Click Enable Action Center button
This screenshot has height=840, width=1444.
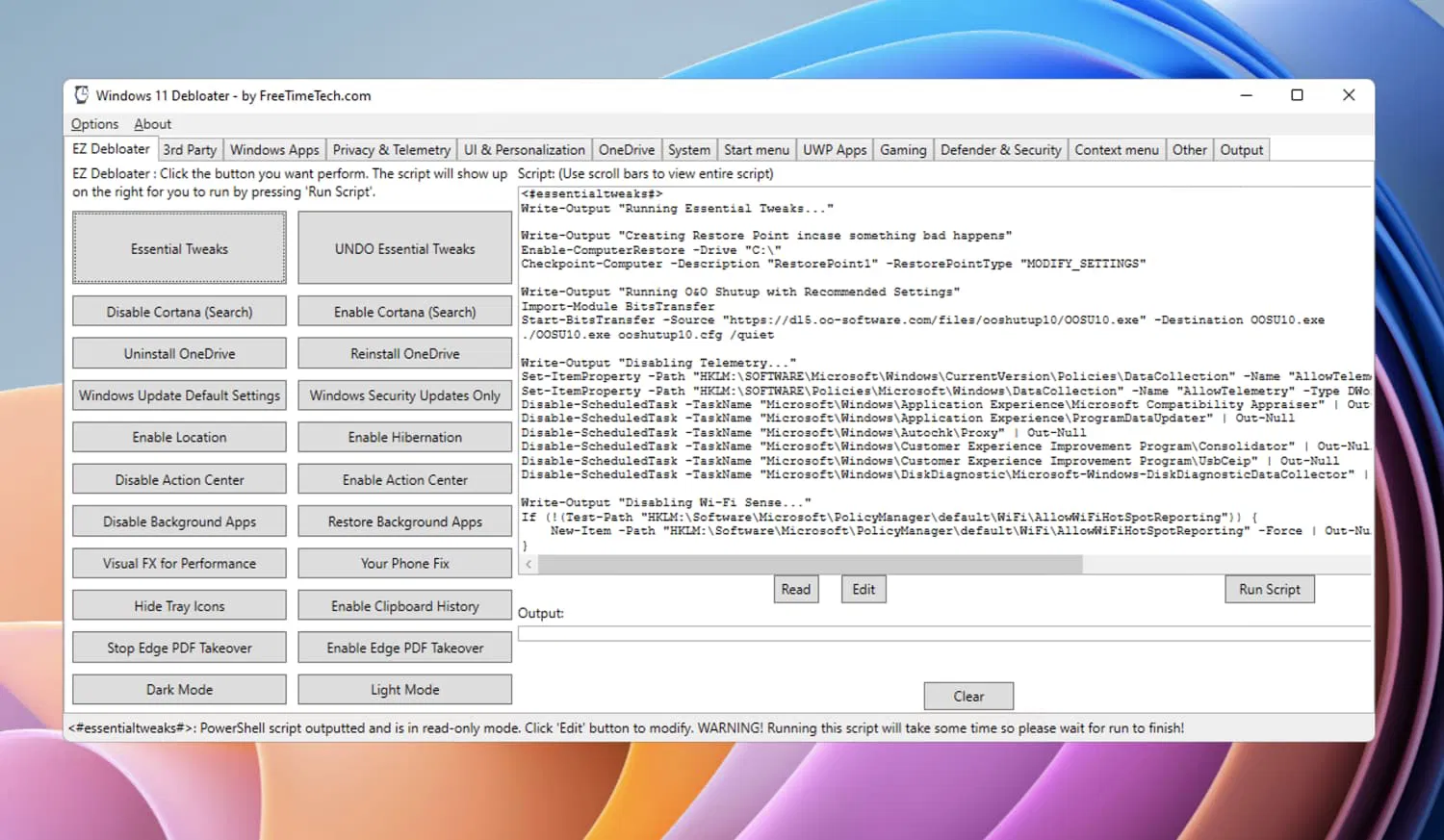(x=405, y=479)
